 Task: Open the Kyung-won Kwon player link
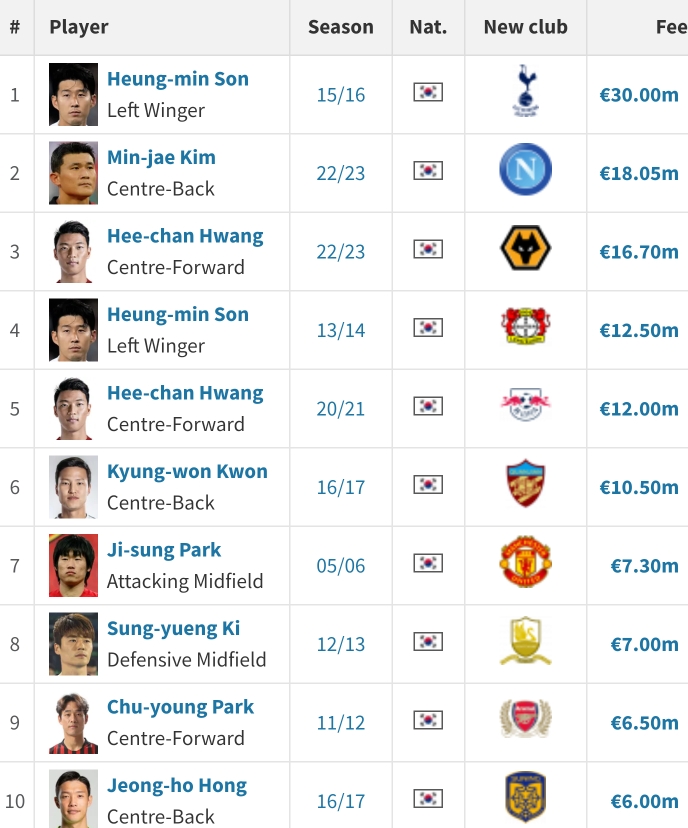click(x=187, y=471)
